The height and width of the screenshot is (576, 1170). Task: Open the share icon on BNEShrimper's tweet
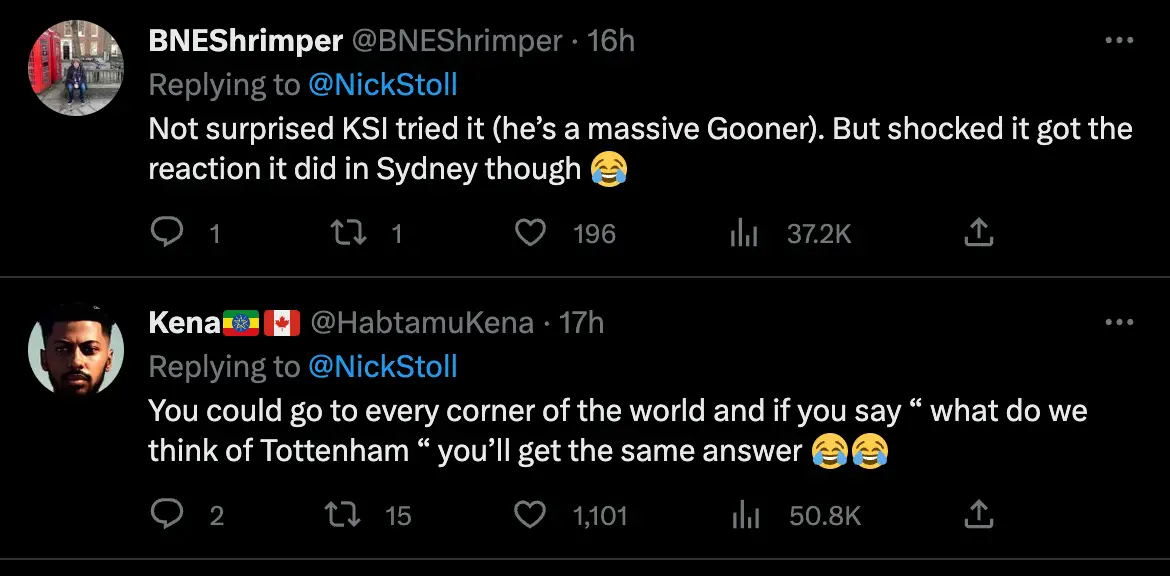978,231
